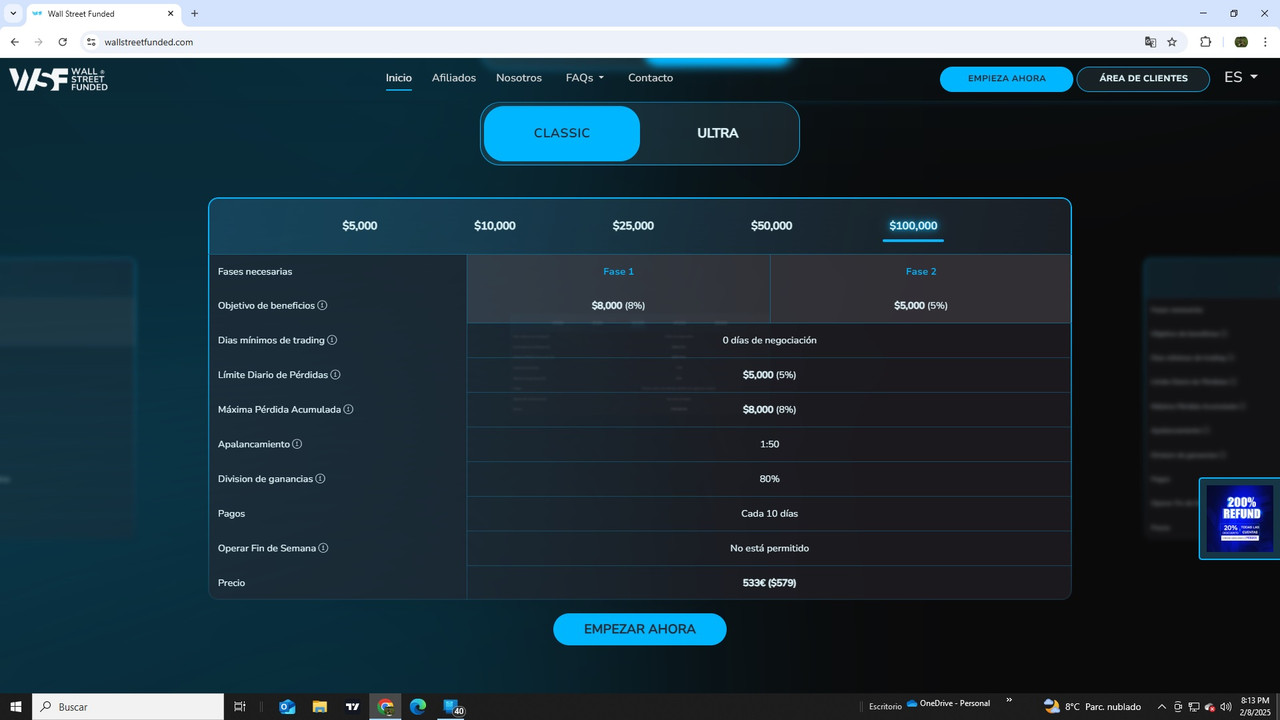1280x720 pixels.
Task: Open the ES language dropdown
Action: (x=1241, y=77)
